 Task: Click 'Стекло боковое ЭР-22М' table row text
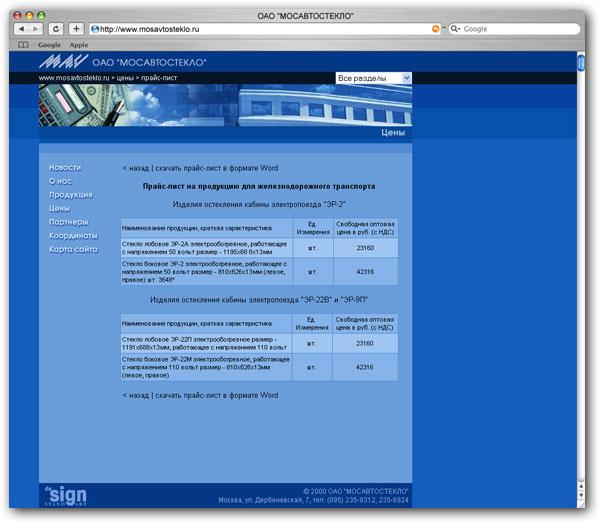[206, 367]
